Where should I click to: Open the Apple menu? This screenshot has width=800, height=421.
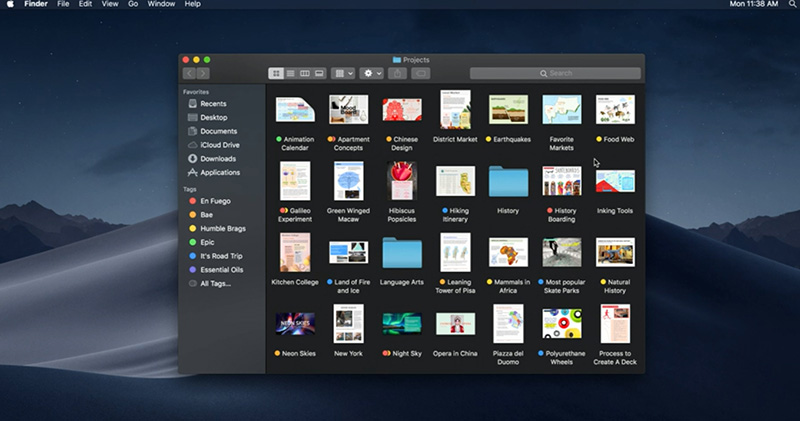coord(9,5)
